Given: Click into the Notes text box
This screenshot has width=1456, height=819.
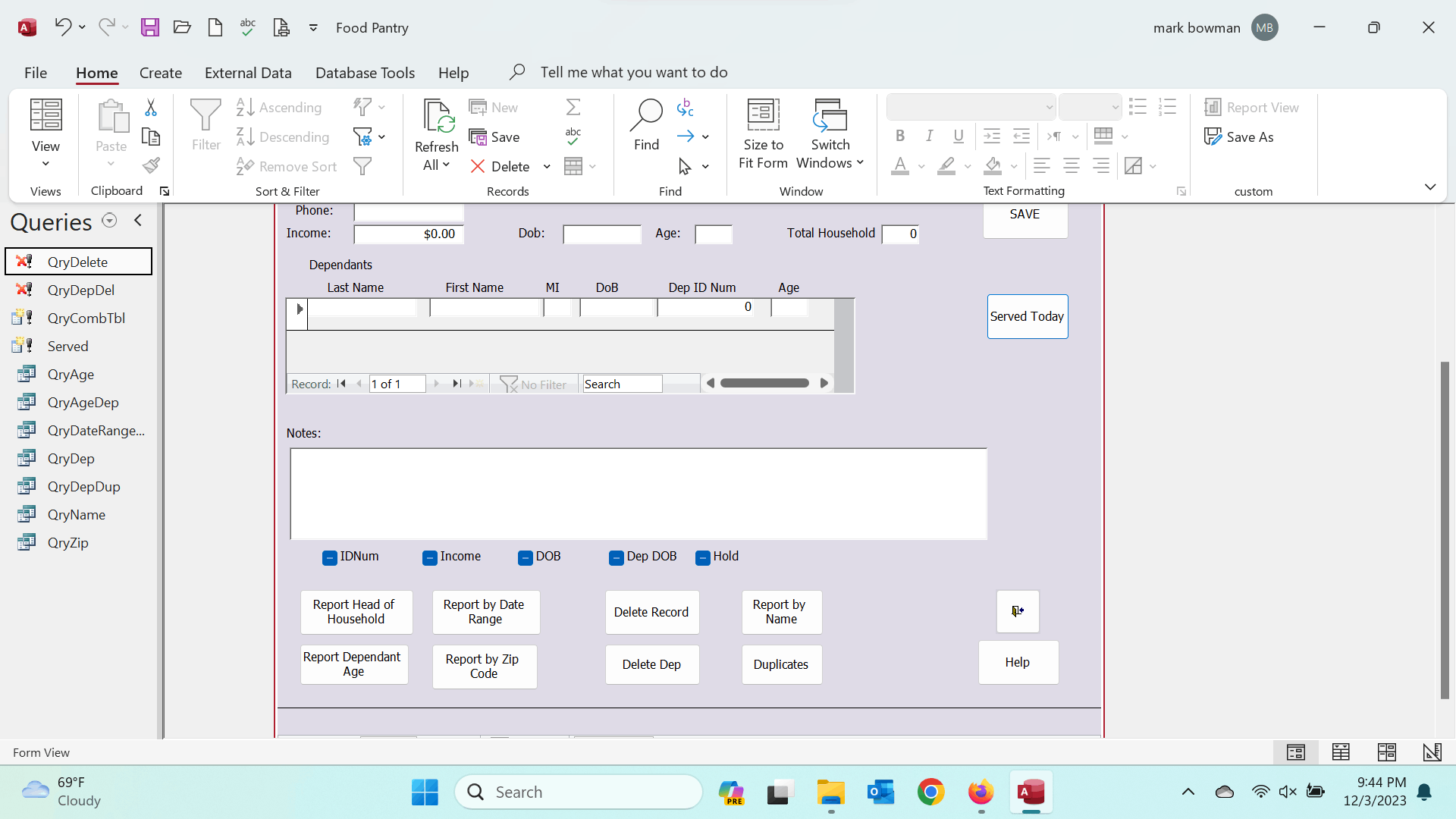Looking at the screenshot, I should [639, 494].
